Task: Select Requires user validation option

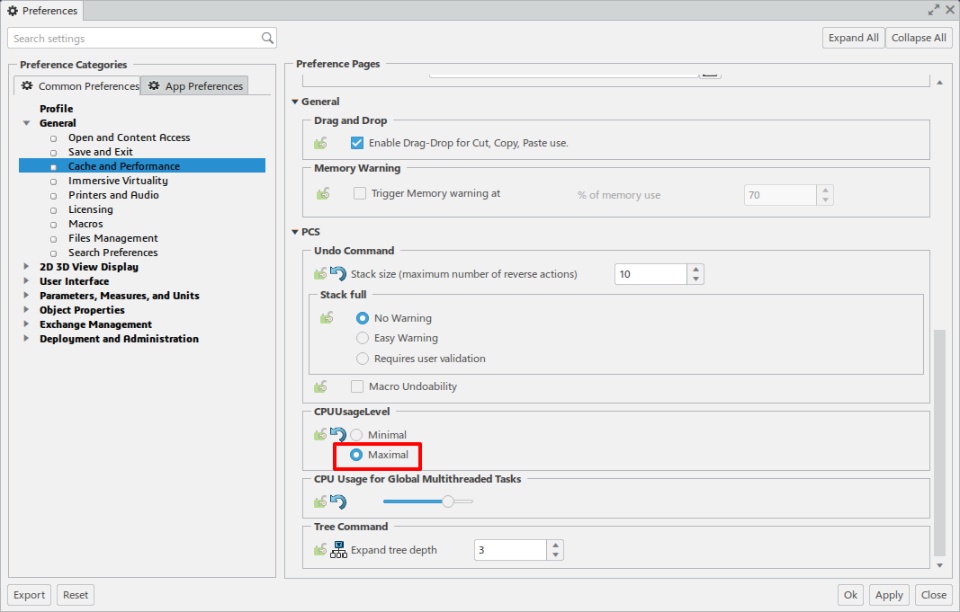Action: coord(362,359)
